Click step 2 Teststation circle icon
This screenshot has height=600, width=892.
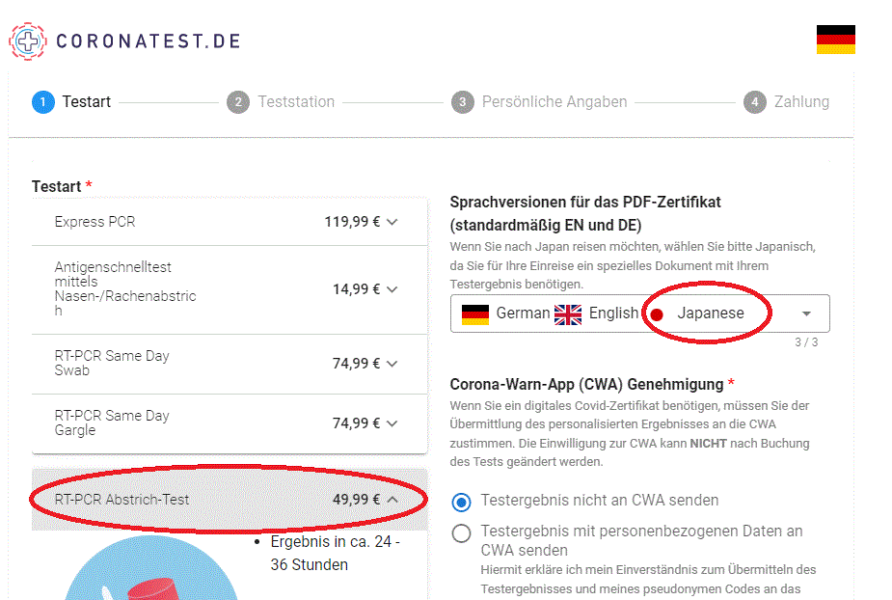(238, 102)
